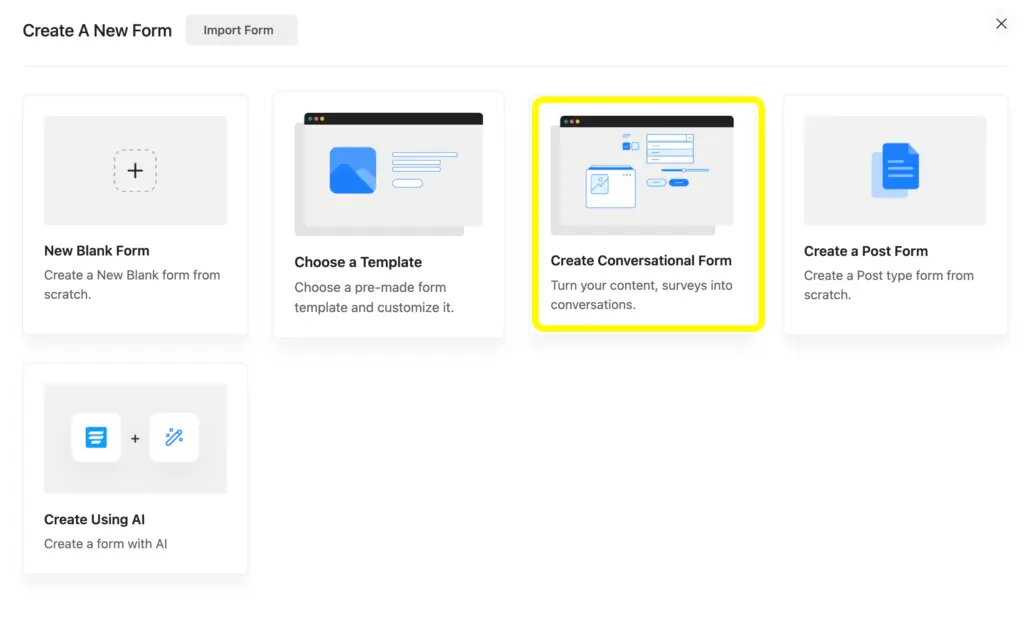
Task: Select the New Blank Form title
Action: click(97, 251)
